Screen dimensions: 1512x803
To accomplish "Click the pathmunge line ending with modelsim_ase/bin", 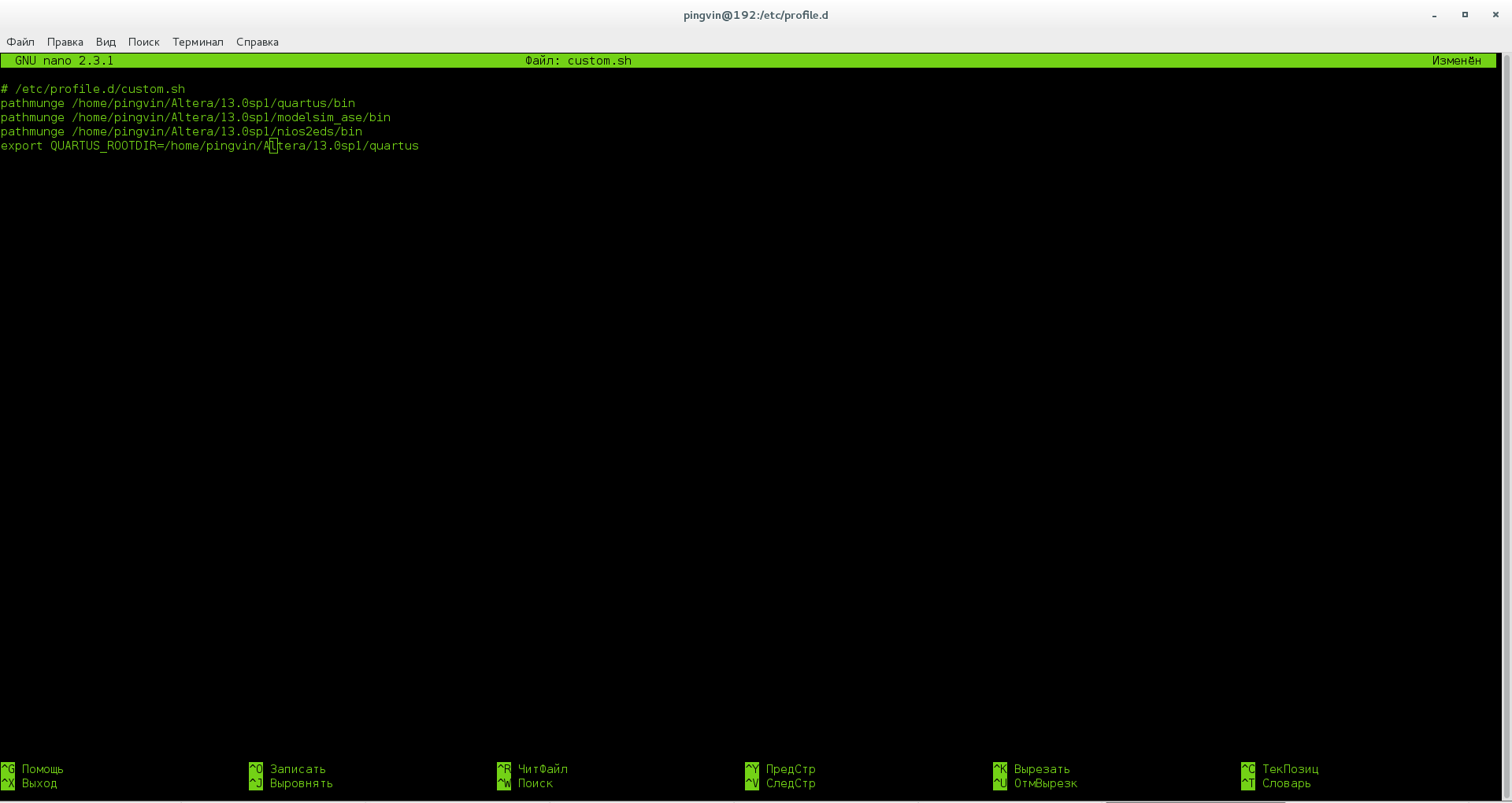I will click(195, 117).
